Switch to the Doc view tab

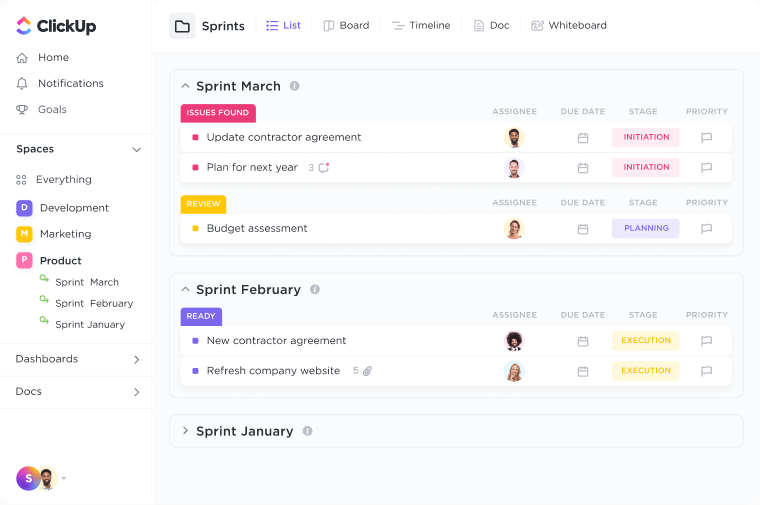(x=491, y=26)
